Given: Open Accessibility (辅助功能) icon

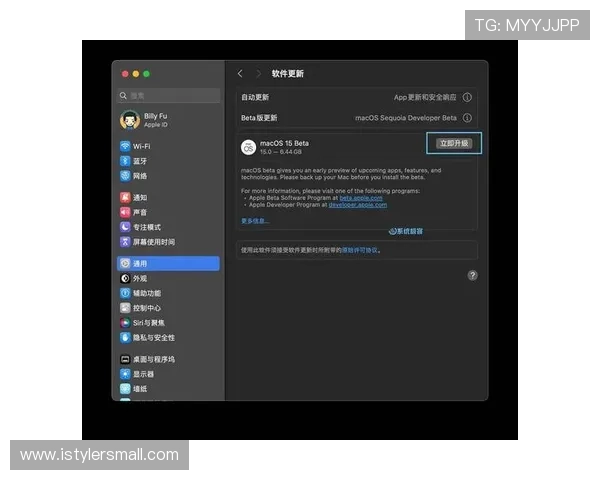Looking at the screenshot, I should pos(125,293).
